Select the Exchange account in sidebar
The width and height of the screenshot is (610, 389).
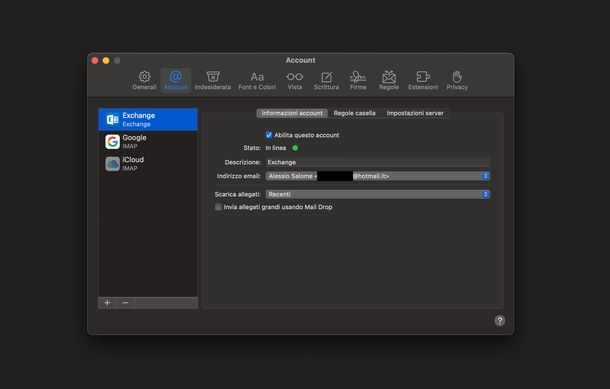148,119
